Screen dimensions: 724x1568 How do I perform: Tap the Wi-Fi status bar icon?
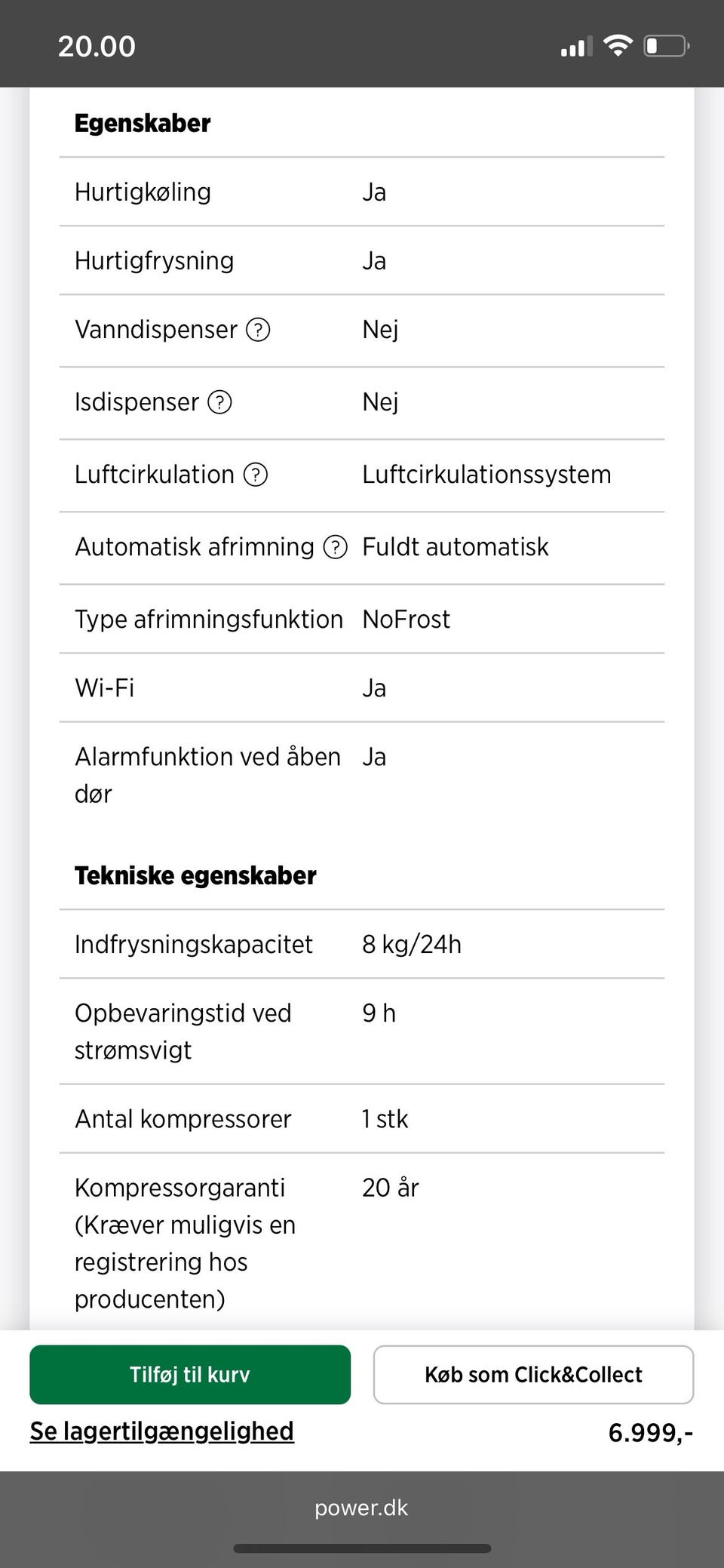pyautogui.click(x=618, y=46)
